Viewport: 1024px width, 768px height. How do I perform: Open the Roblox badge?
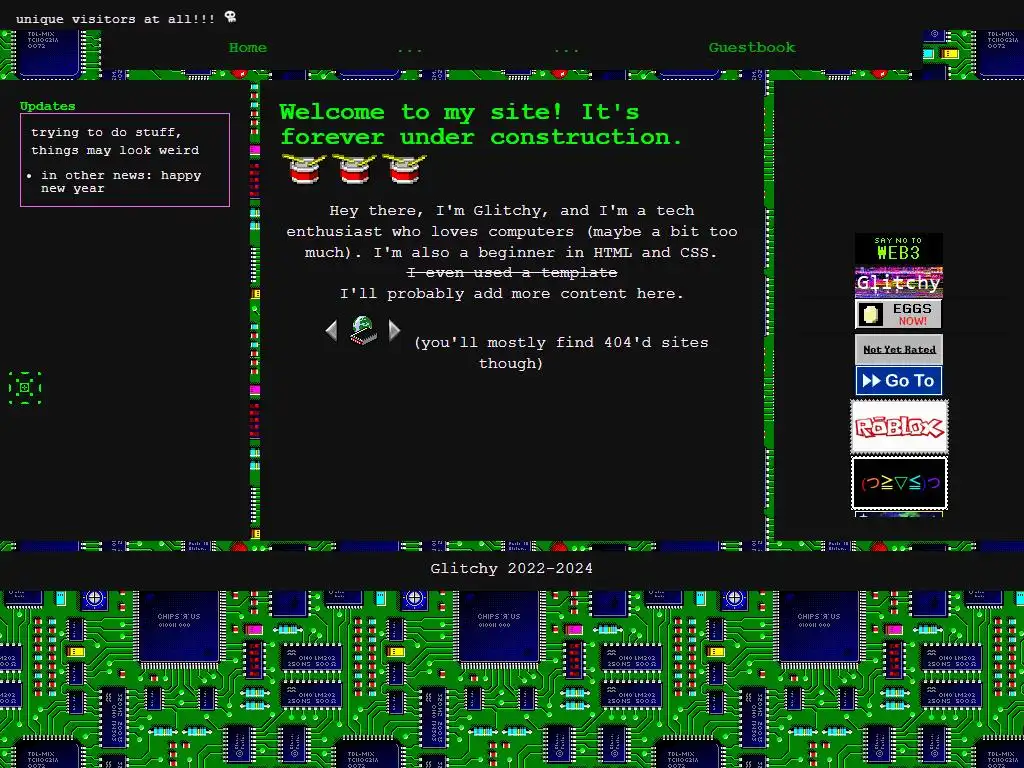point(899,427)
